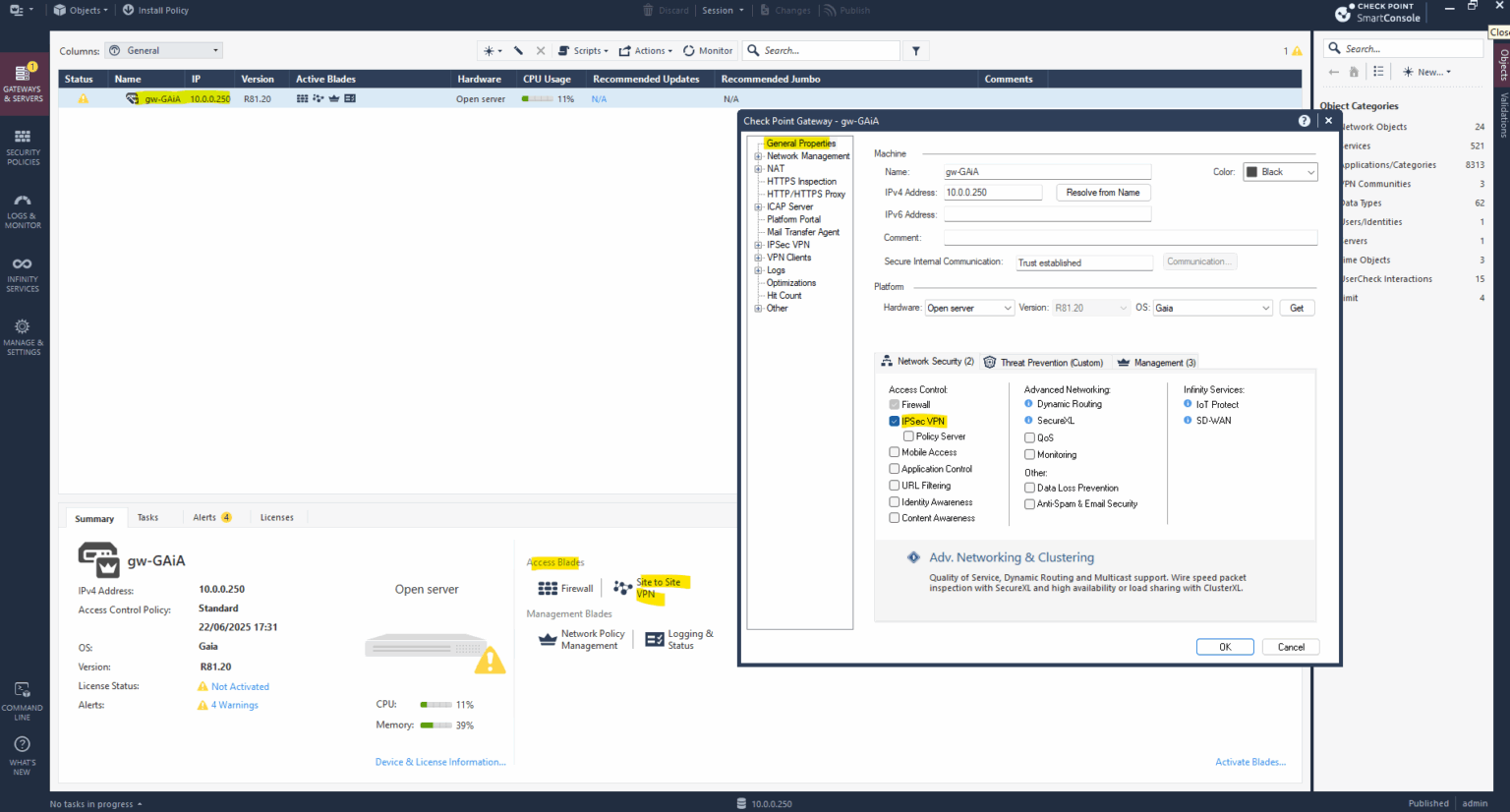Open the Command Line sidebar icon
This screenshot has height=812, width=1510.
tap(24, 698)
